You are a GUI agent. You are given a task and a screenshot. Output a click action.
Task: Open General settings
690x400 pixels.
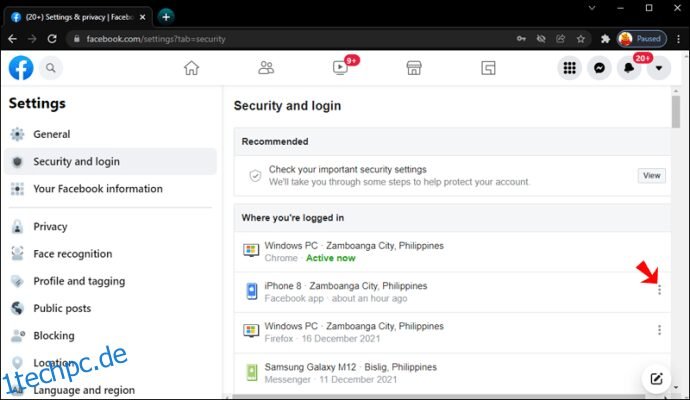click(x=110, y=134)
